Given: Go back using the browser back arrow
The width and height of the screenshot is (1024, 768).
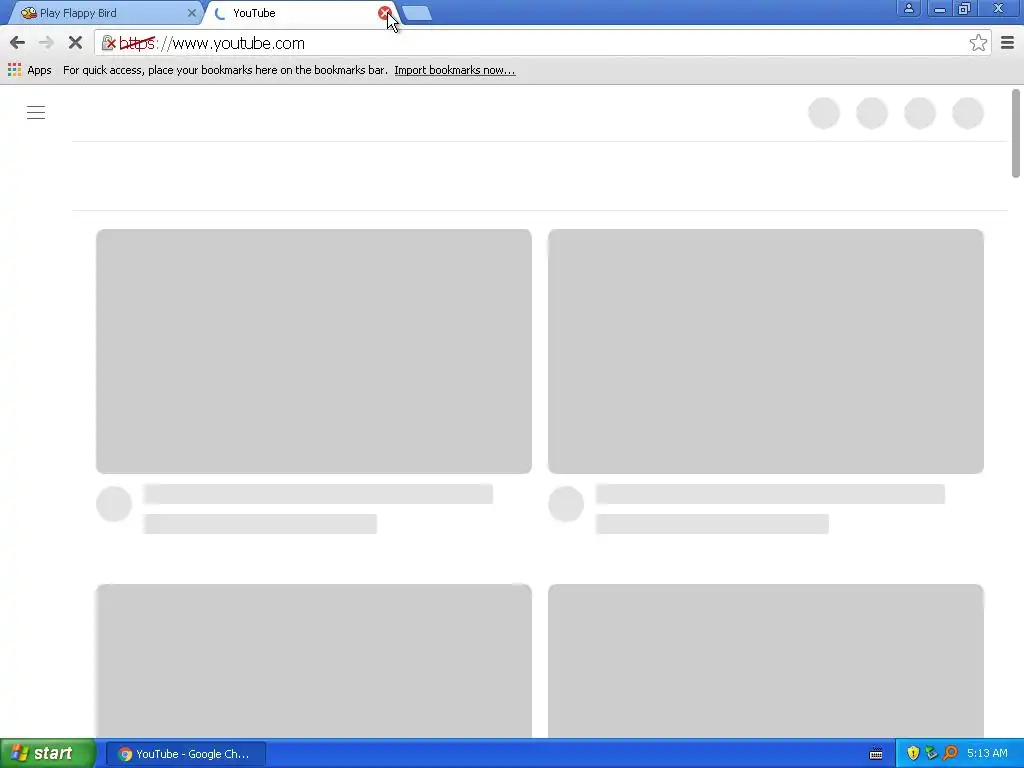Looking at the screenshot, I should click(x=18, y=43).
